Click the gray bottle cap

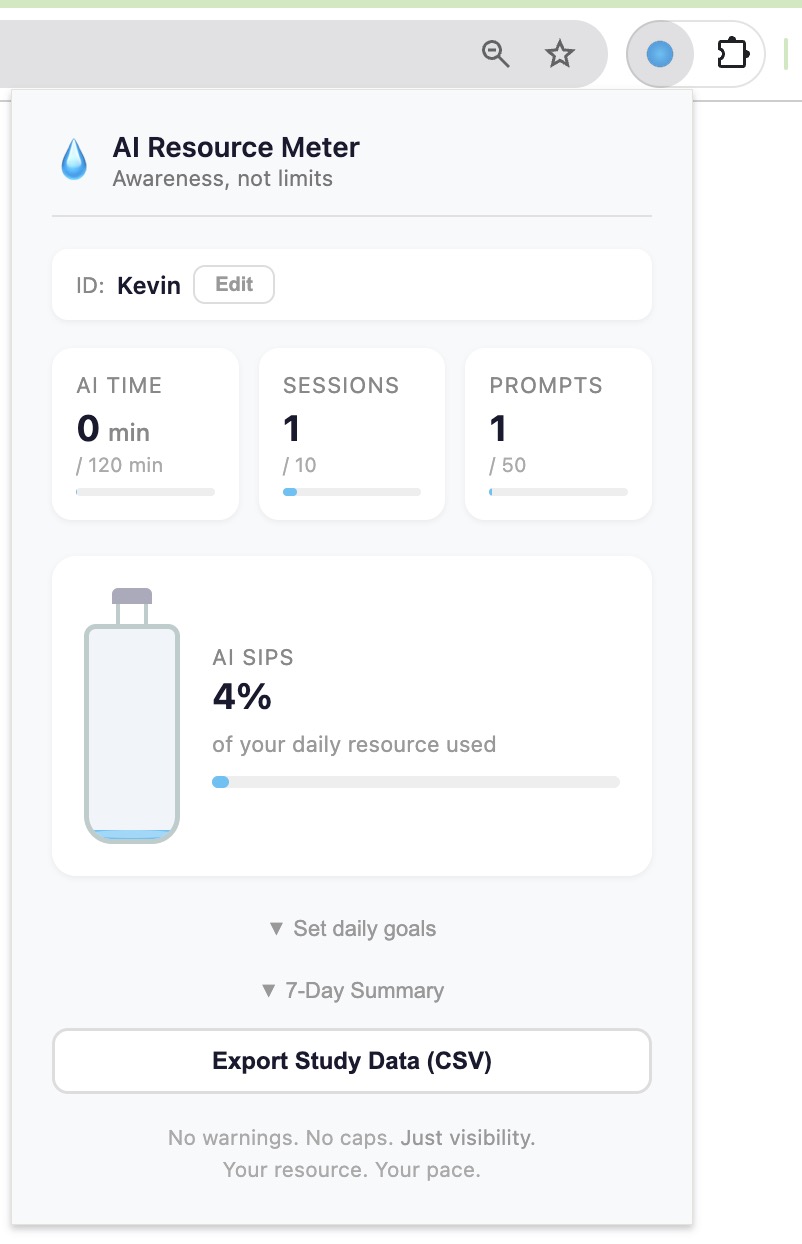click(132, 596)
